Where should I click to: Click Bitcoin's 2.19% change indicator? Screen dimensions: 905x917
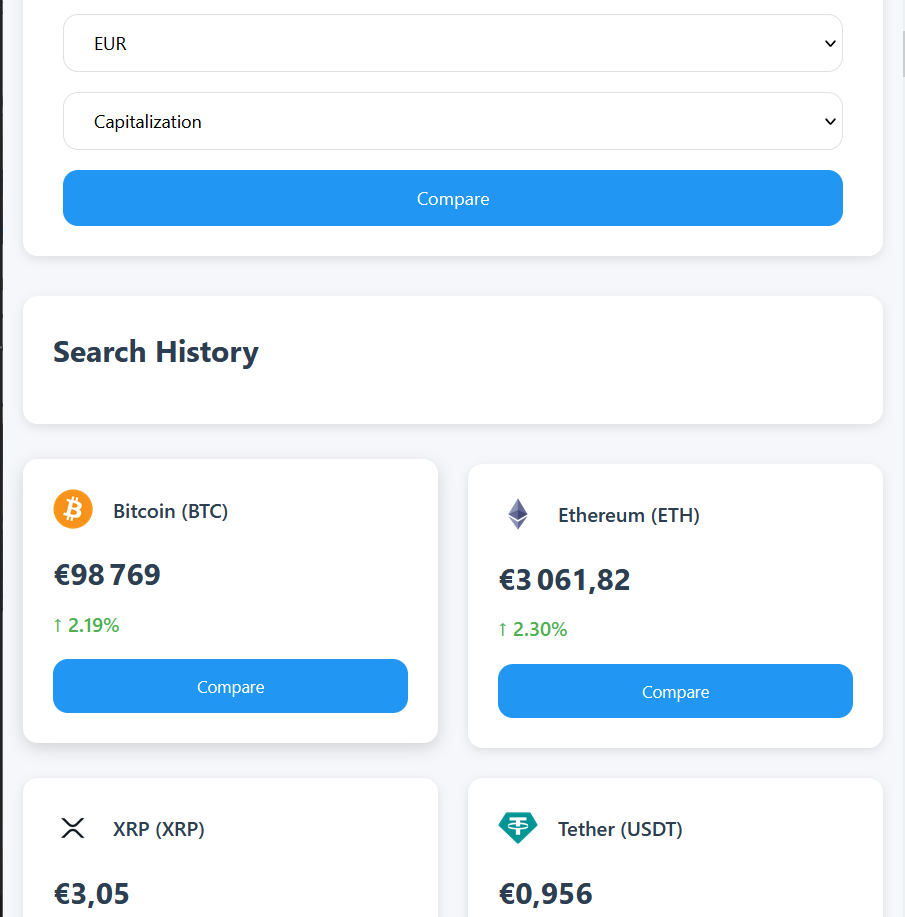click(x=86, y=626)
